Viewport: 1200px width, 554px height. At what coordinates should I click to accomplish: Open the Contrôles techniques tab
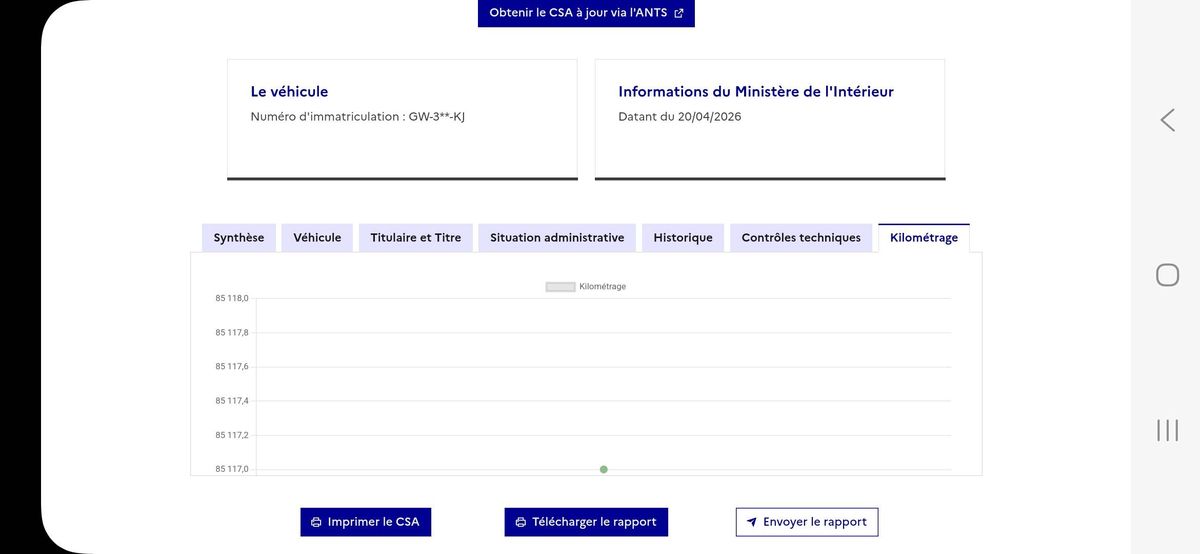tap(801, 238)
